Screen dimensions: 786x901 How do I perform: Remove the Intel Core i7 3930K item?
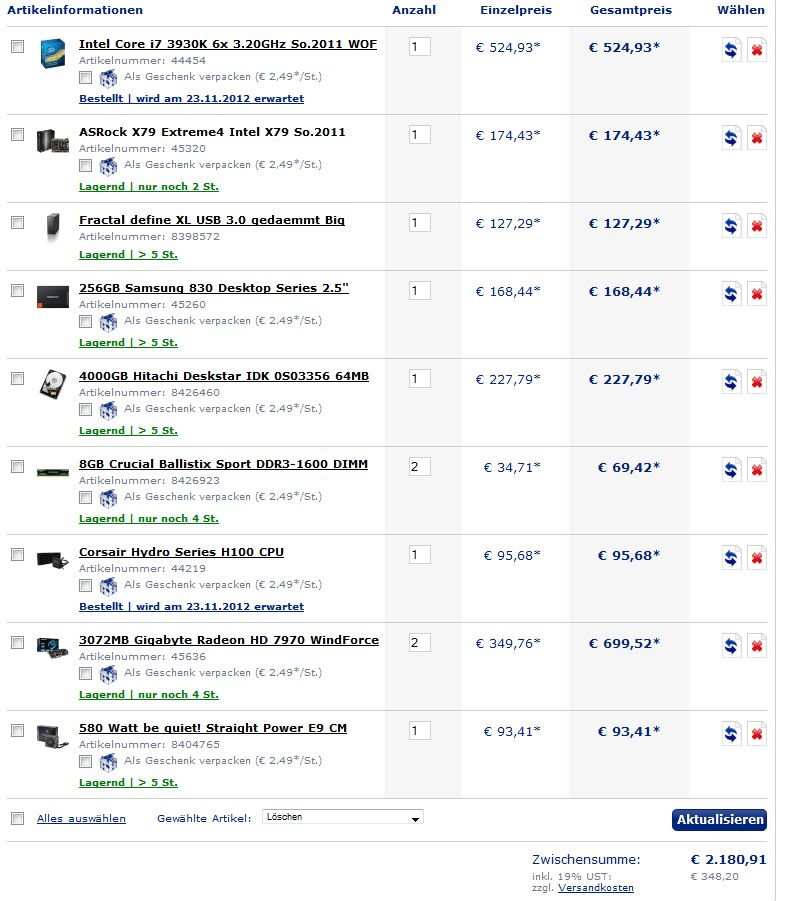pos(757,50)
